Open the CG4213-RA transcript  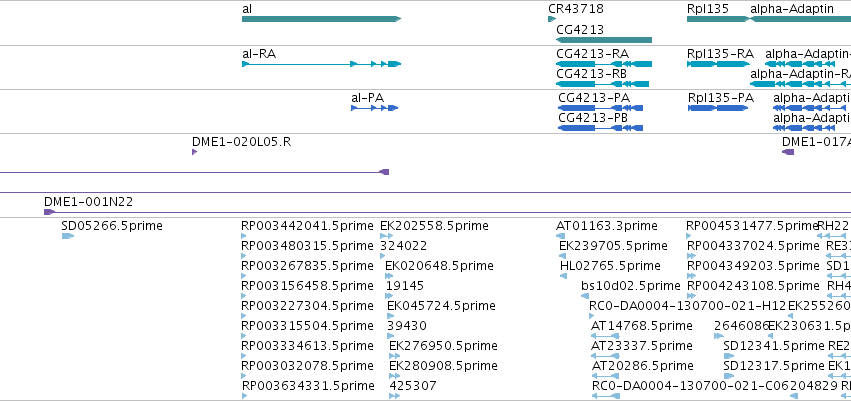[x=604, y=64]
